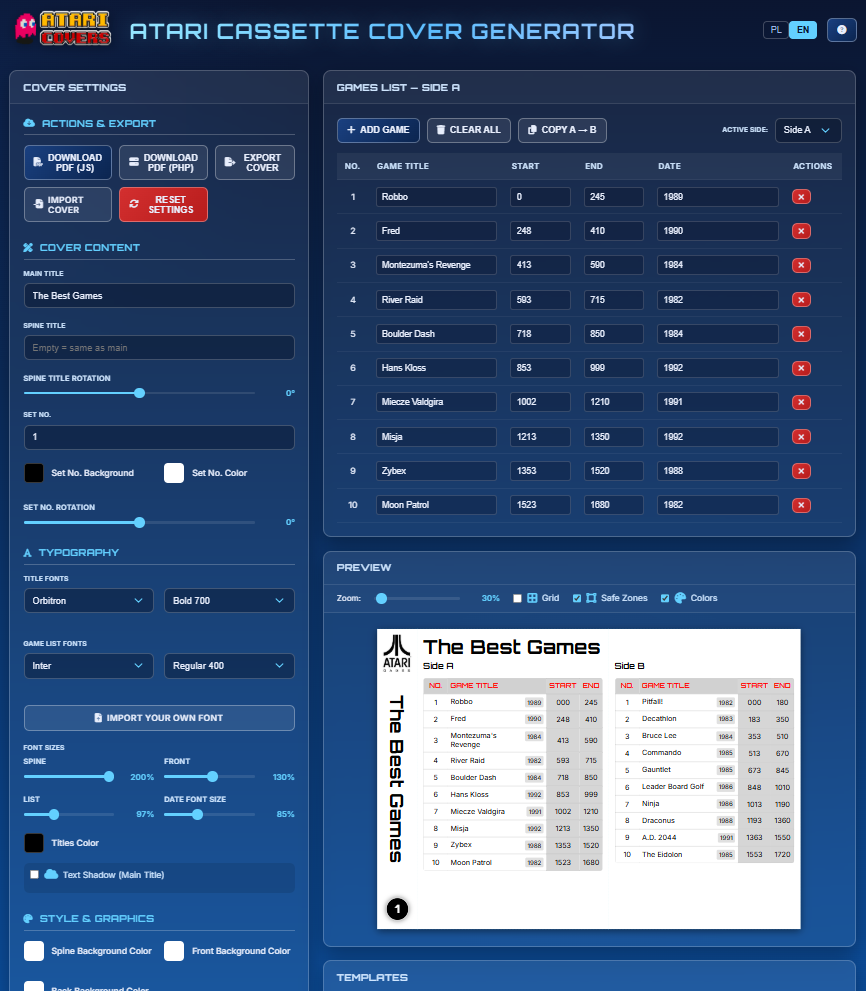Viewport: 866px width, 991px height.
Task: Toggle the Safe Zones checkbox
Action: click(x=576, y=598)
